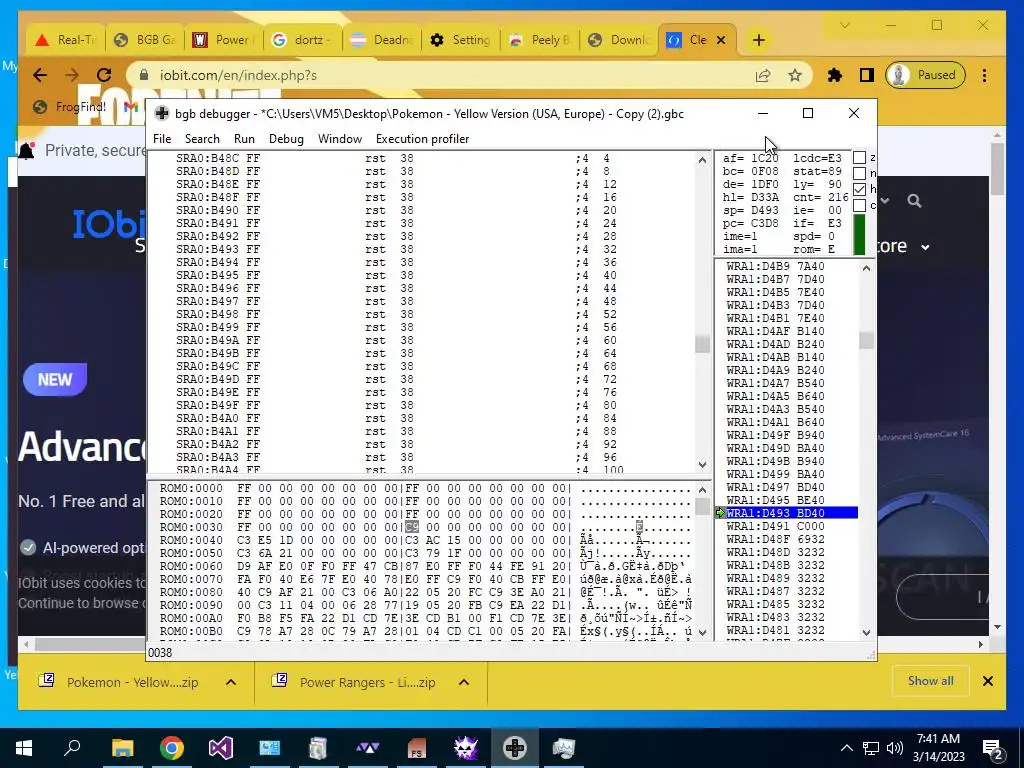Click the hex dump row ROM0:0090
The width and height of the screenshot is (1024, 768).
(424, 605)
